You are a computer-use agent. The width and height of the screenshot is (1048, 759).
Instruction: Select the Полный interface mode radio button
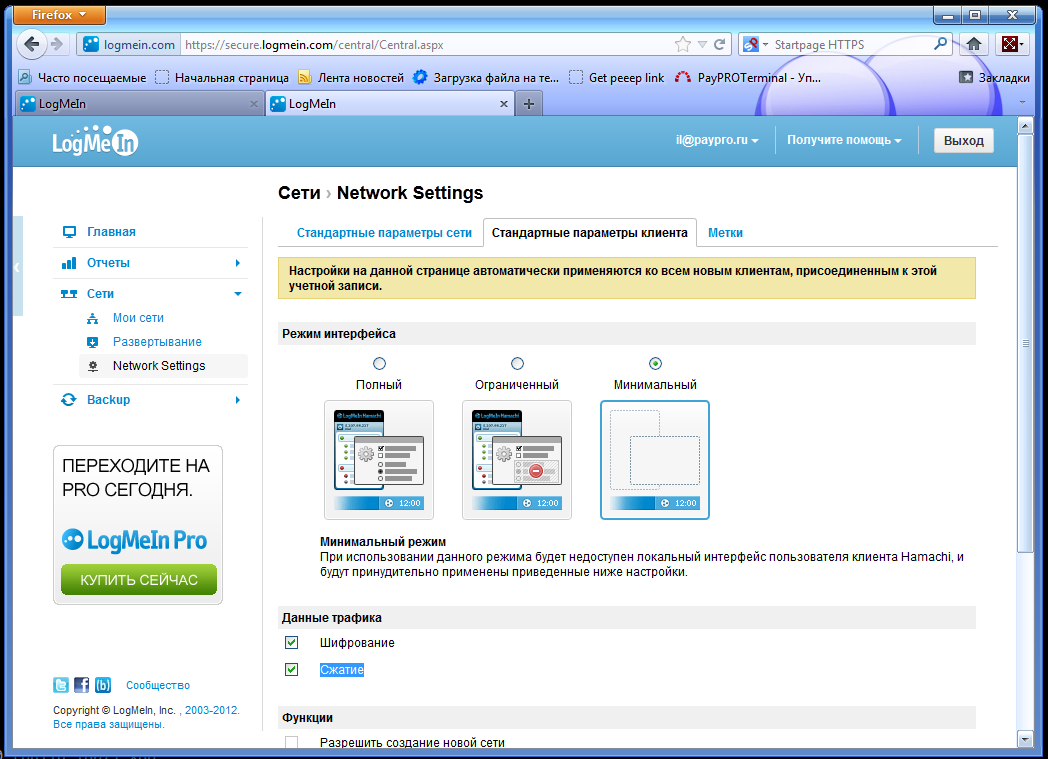click(379, 364)
